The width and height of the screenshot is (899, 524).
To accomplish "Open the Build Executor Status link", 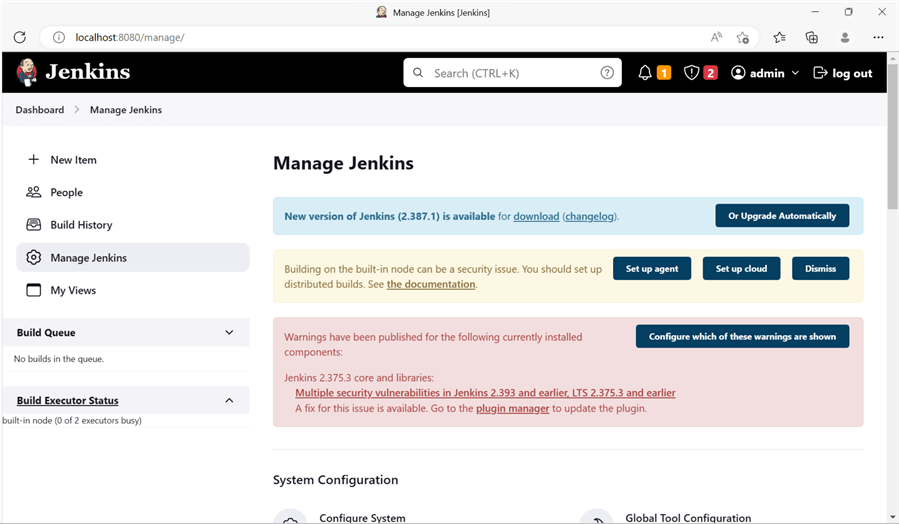I will (x=68, y=400).
